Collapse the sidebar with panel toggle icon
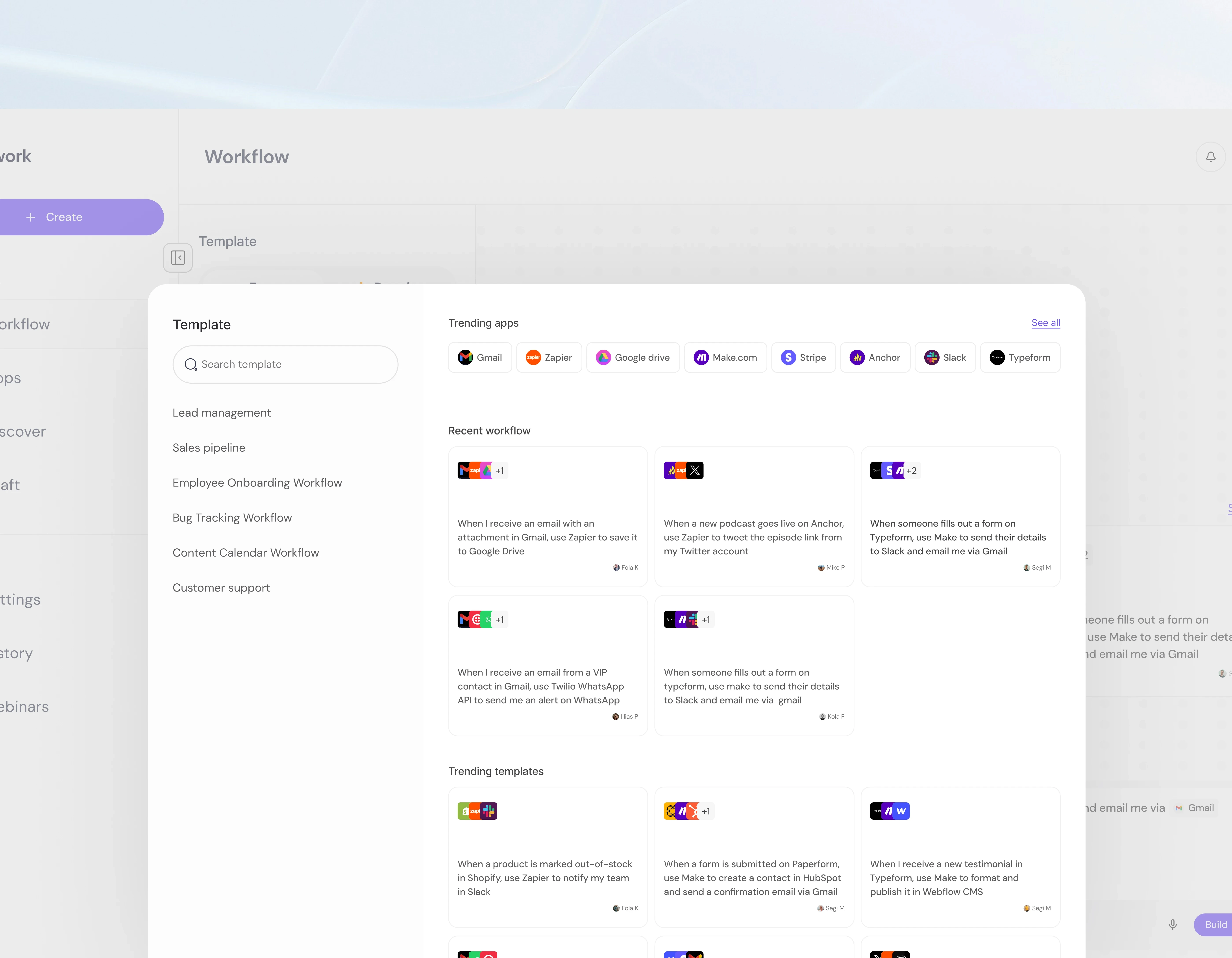1232x958 pixels. point(178,258)
